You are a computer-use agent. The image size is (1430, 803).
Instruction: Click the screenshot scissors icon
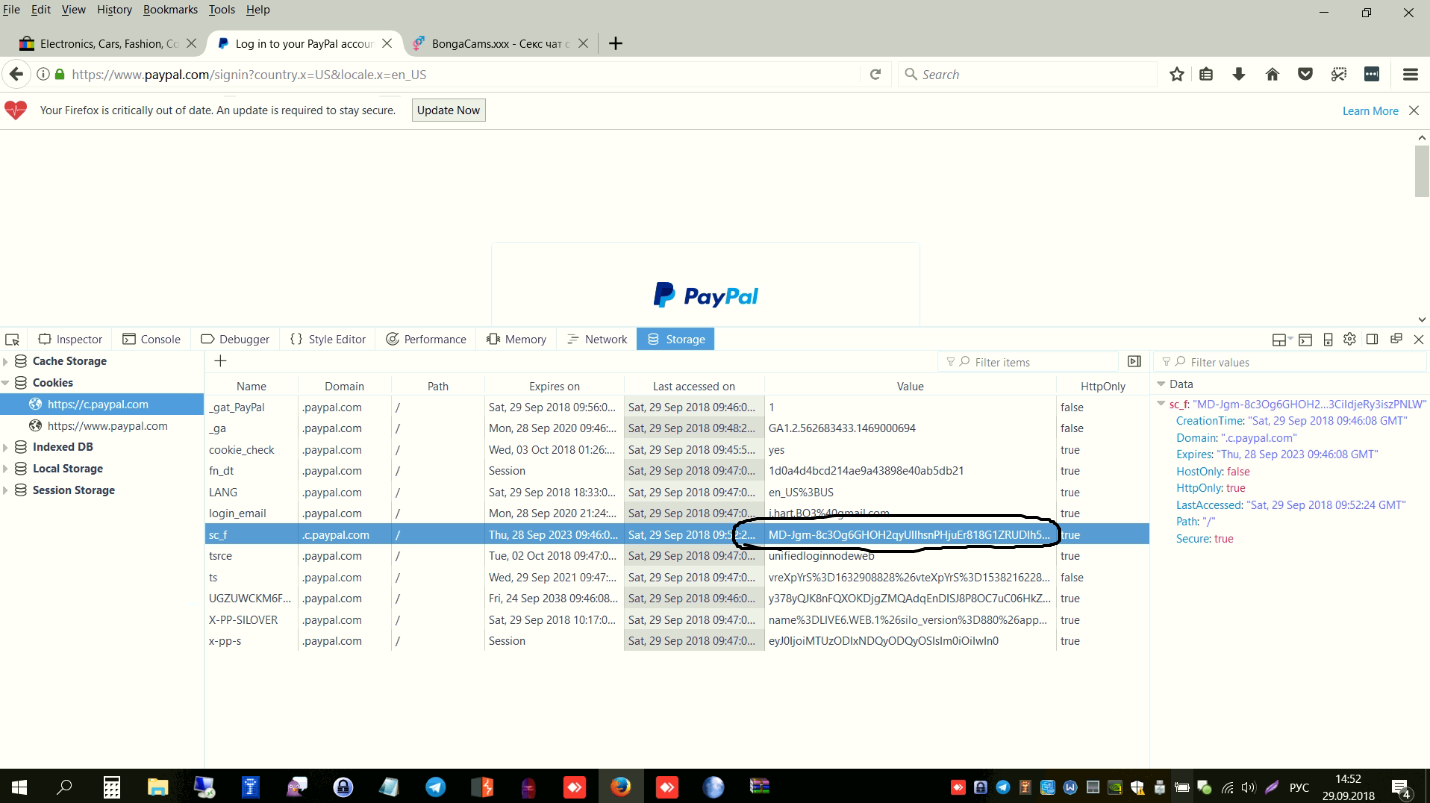point(1339,74)
